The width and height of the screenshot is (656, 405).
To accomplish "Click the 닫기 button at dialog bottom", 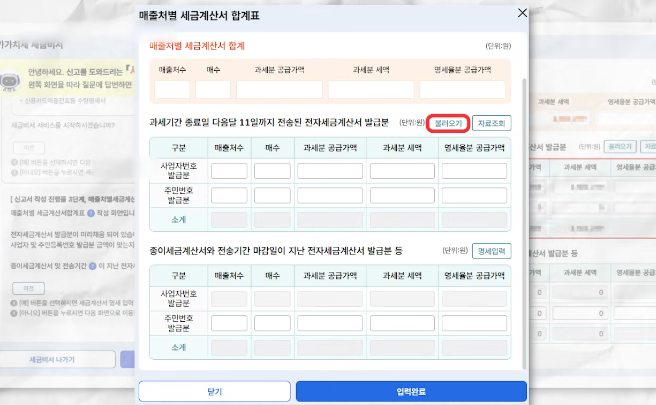I will (x=215, y=392).
